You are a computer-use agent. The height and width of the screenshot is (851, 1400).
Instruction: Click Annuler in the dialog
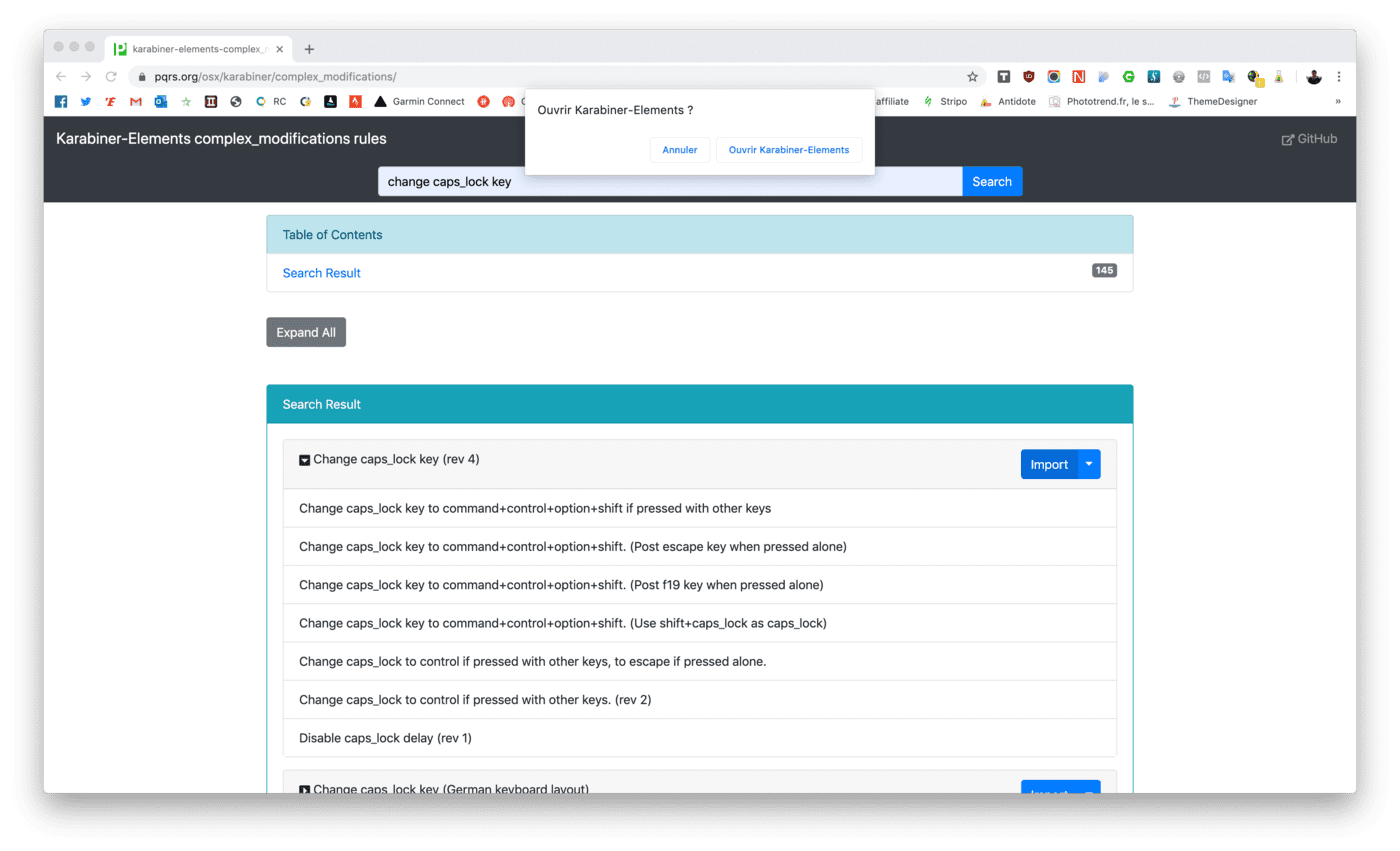tap(680, 150)
